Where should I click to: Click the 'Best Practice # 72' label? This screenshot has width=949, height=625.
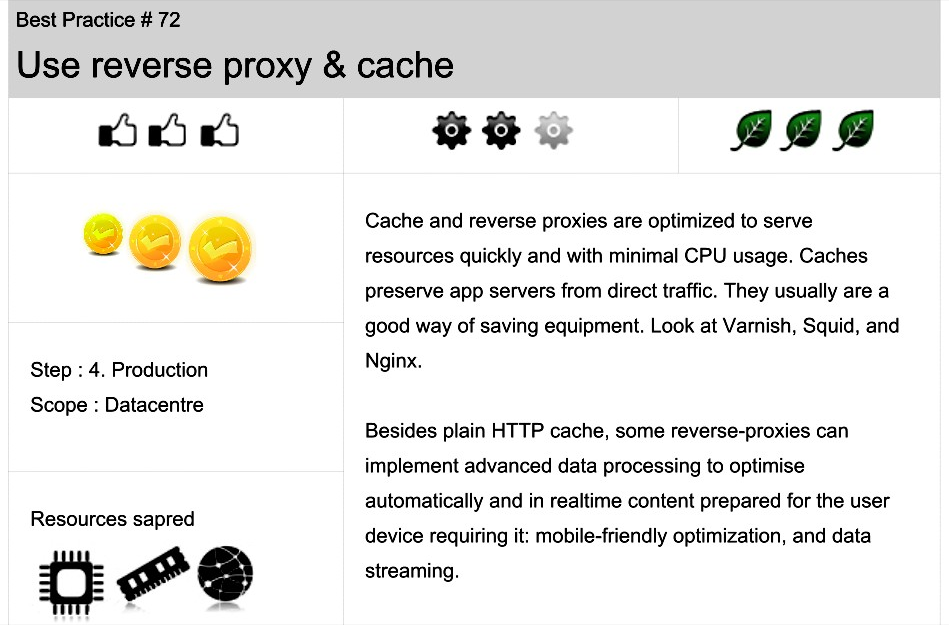coord(98,20)
